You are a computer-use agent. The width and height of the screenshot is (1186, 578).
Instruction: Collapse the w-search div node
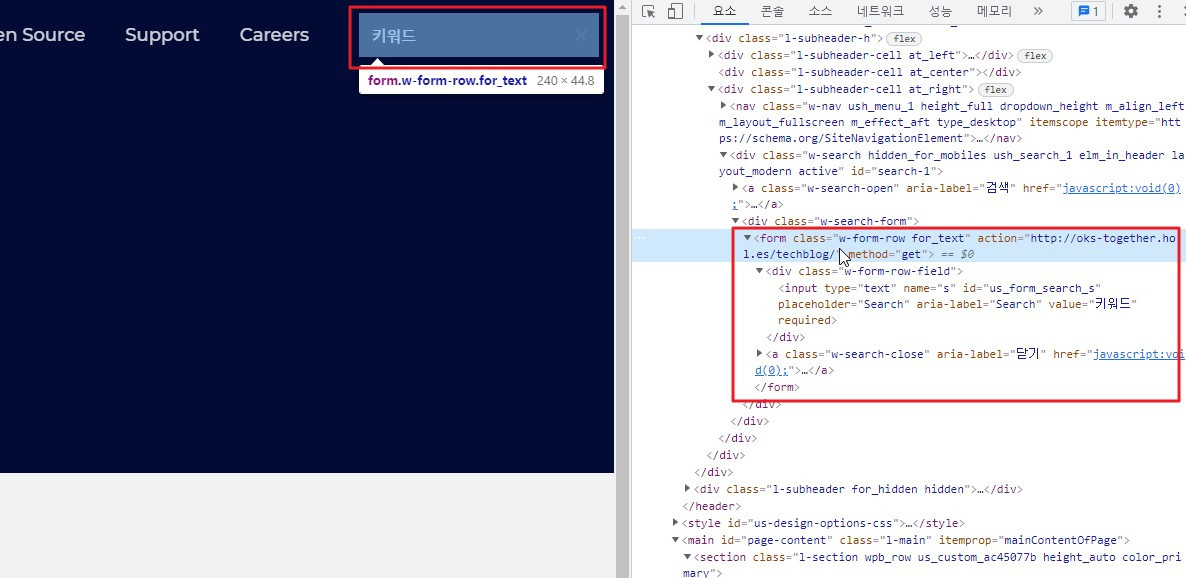[x=724, y=155]
